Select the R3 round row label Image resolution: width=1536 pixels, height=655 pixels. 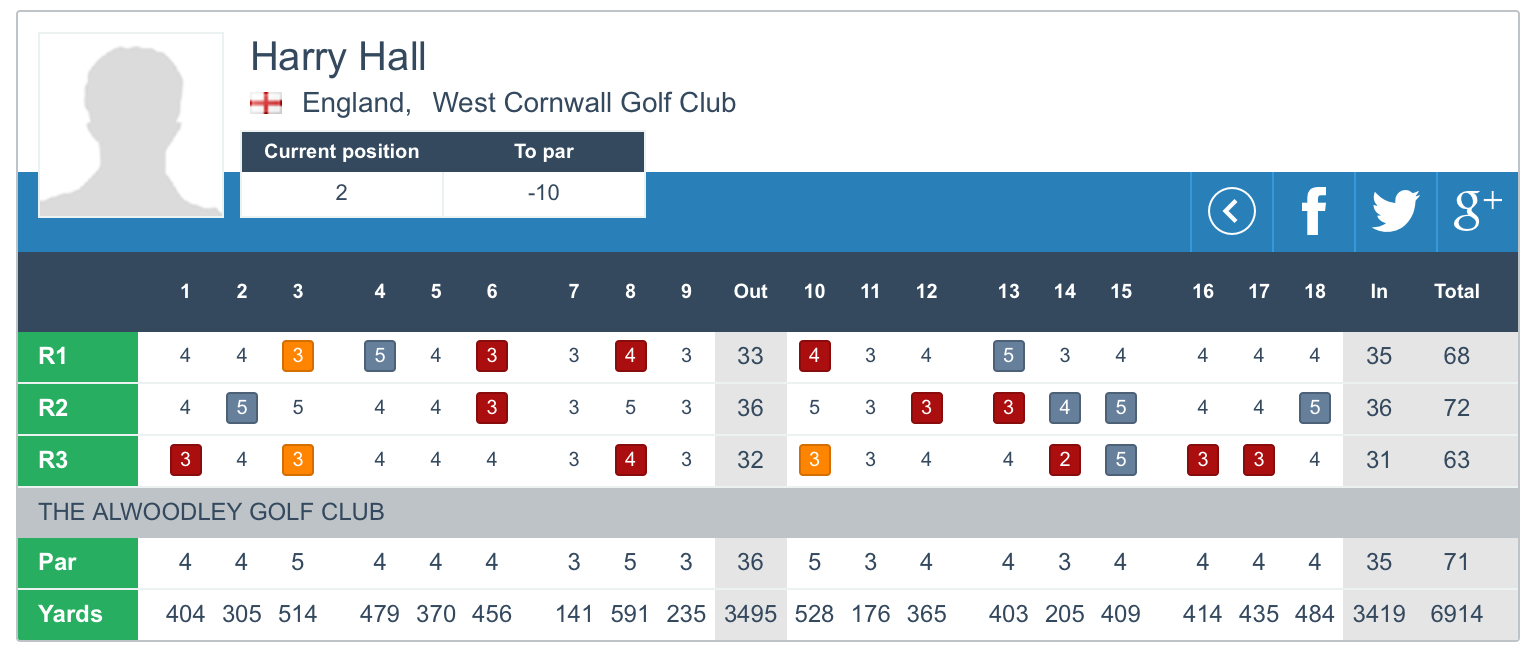coord(78,460)
